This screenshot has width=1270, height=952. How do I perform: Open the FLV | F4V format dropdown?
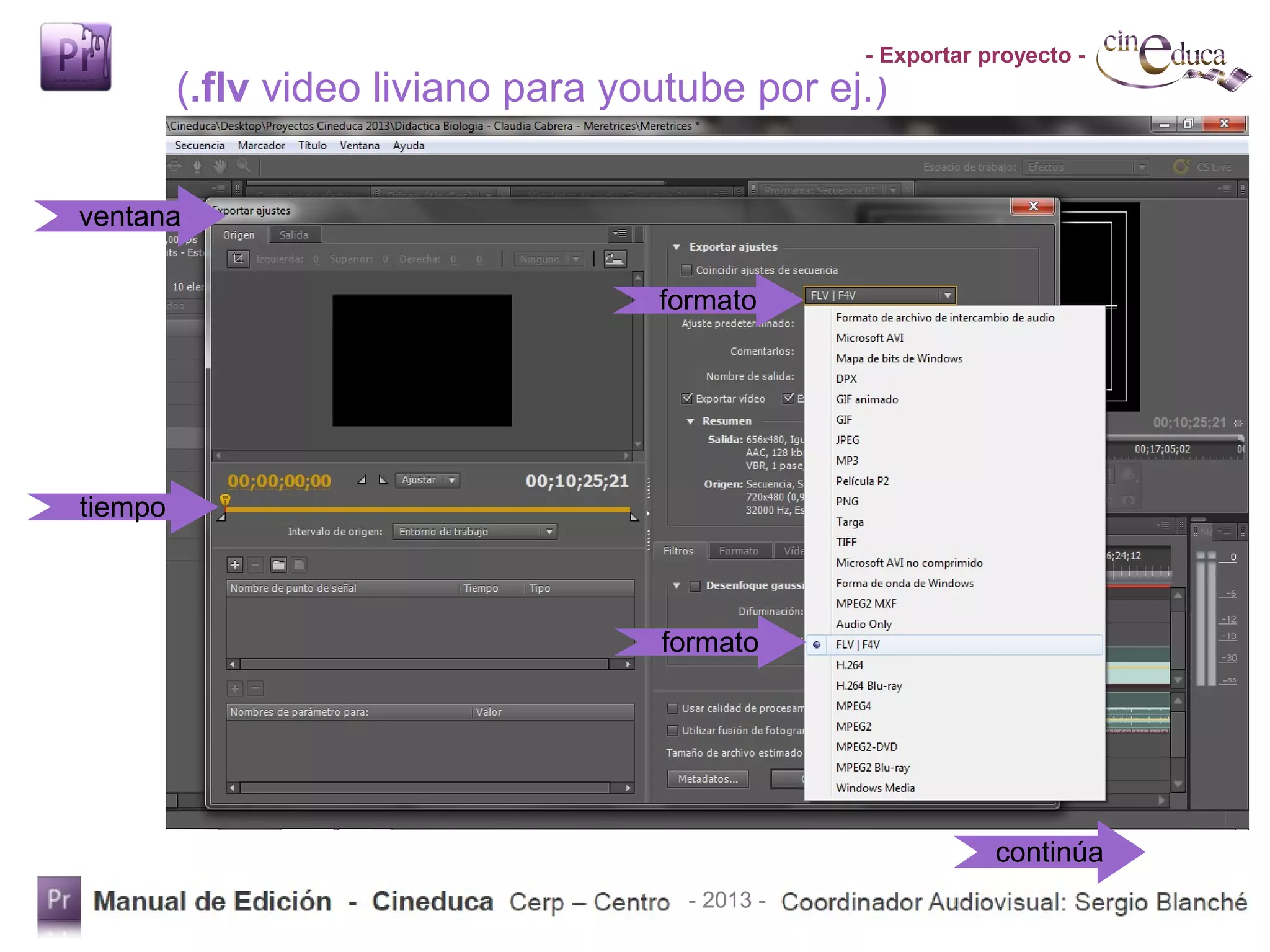point(880,295)
